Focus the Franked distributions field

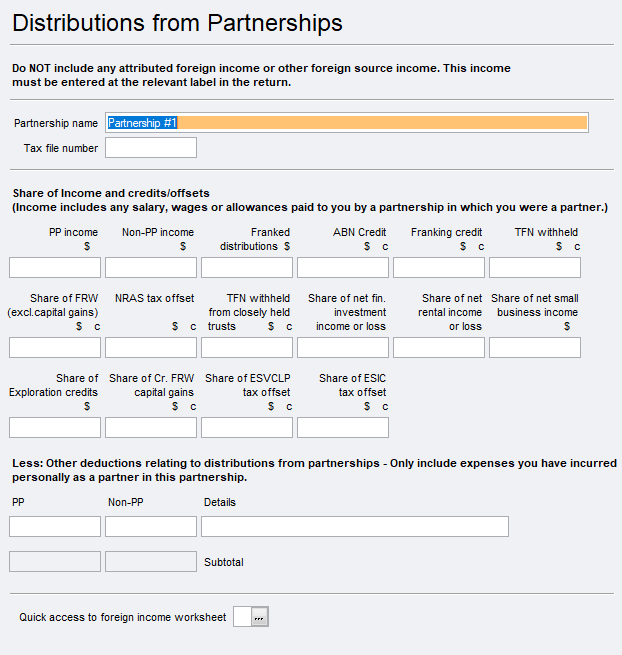click(x=247, y=268)
